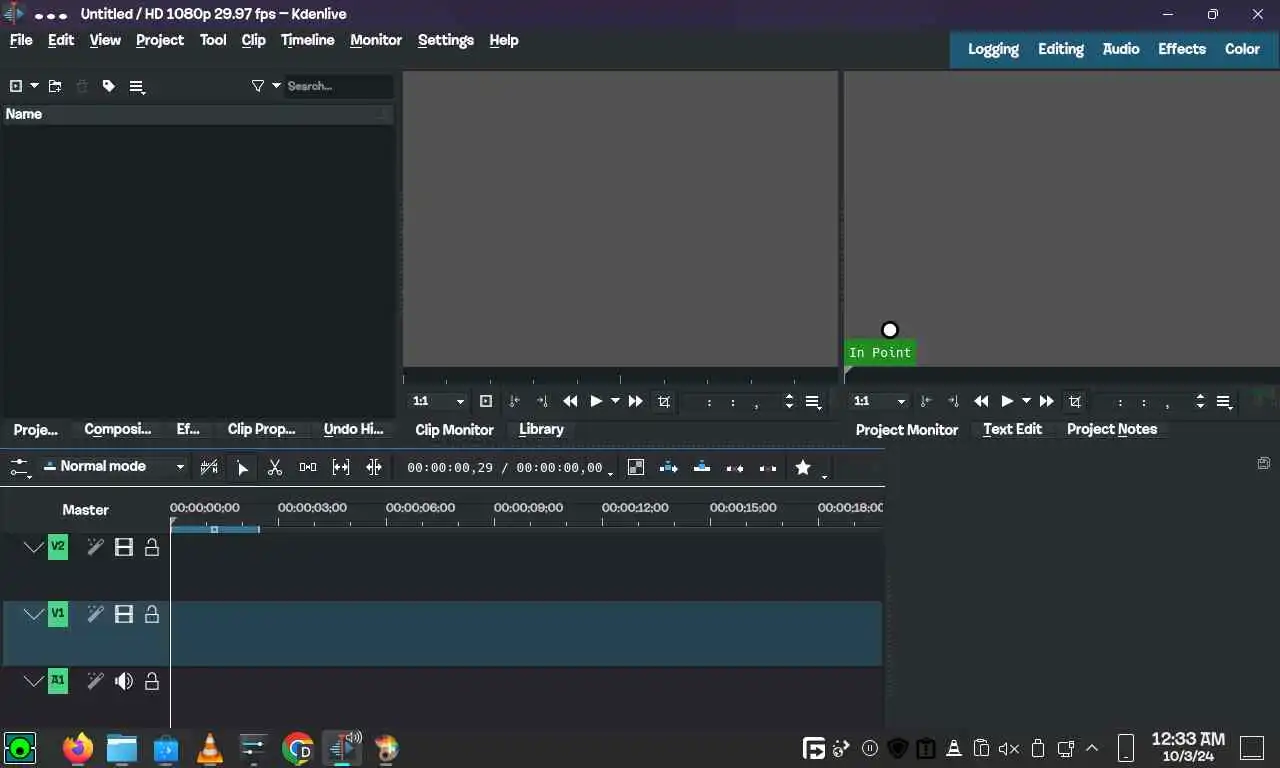Switch to the Logging workspace layout
This screenshot has width=1280, height=768.
[993, 49]
